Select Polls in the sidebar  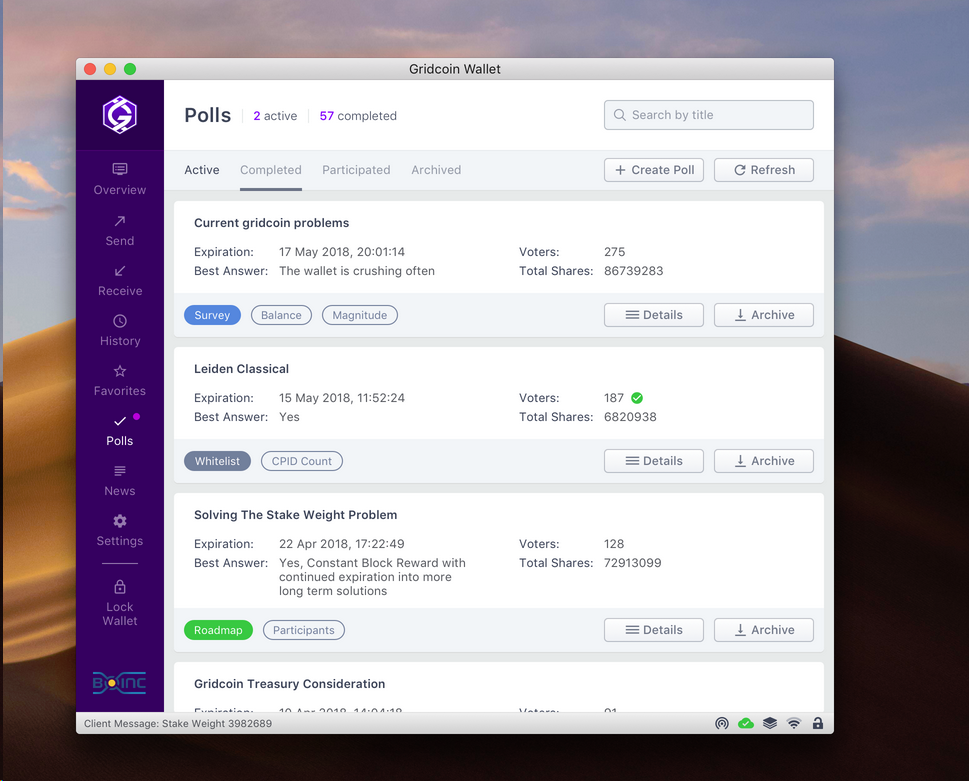pyautogui.click(x=120, y=431)
